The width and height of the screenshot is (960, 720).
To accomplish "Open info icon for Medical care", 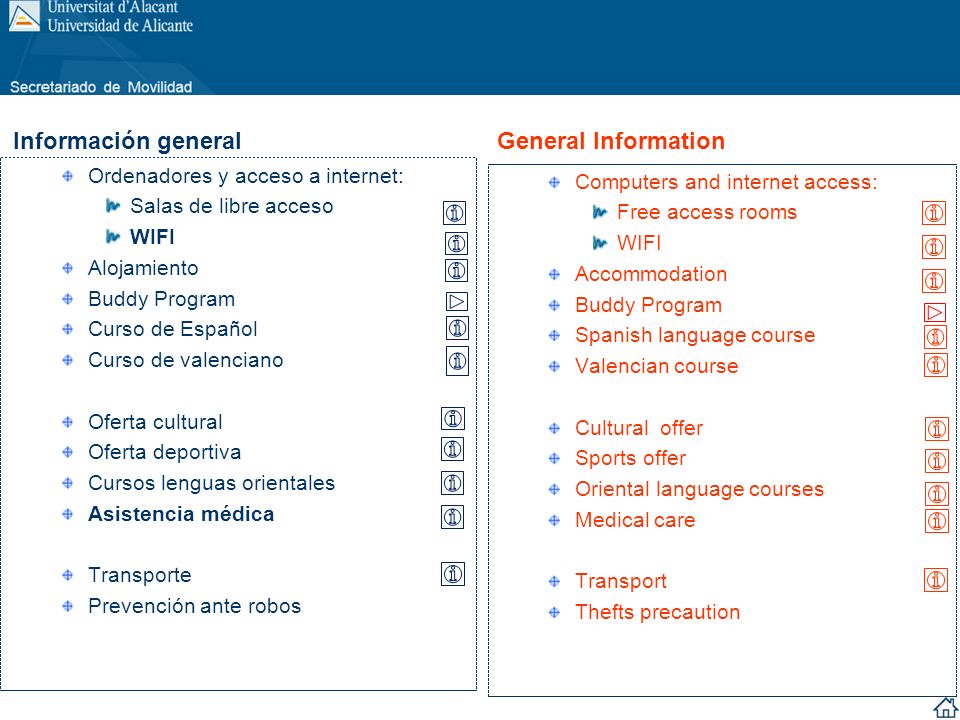I will [937, 521].
